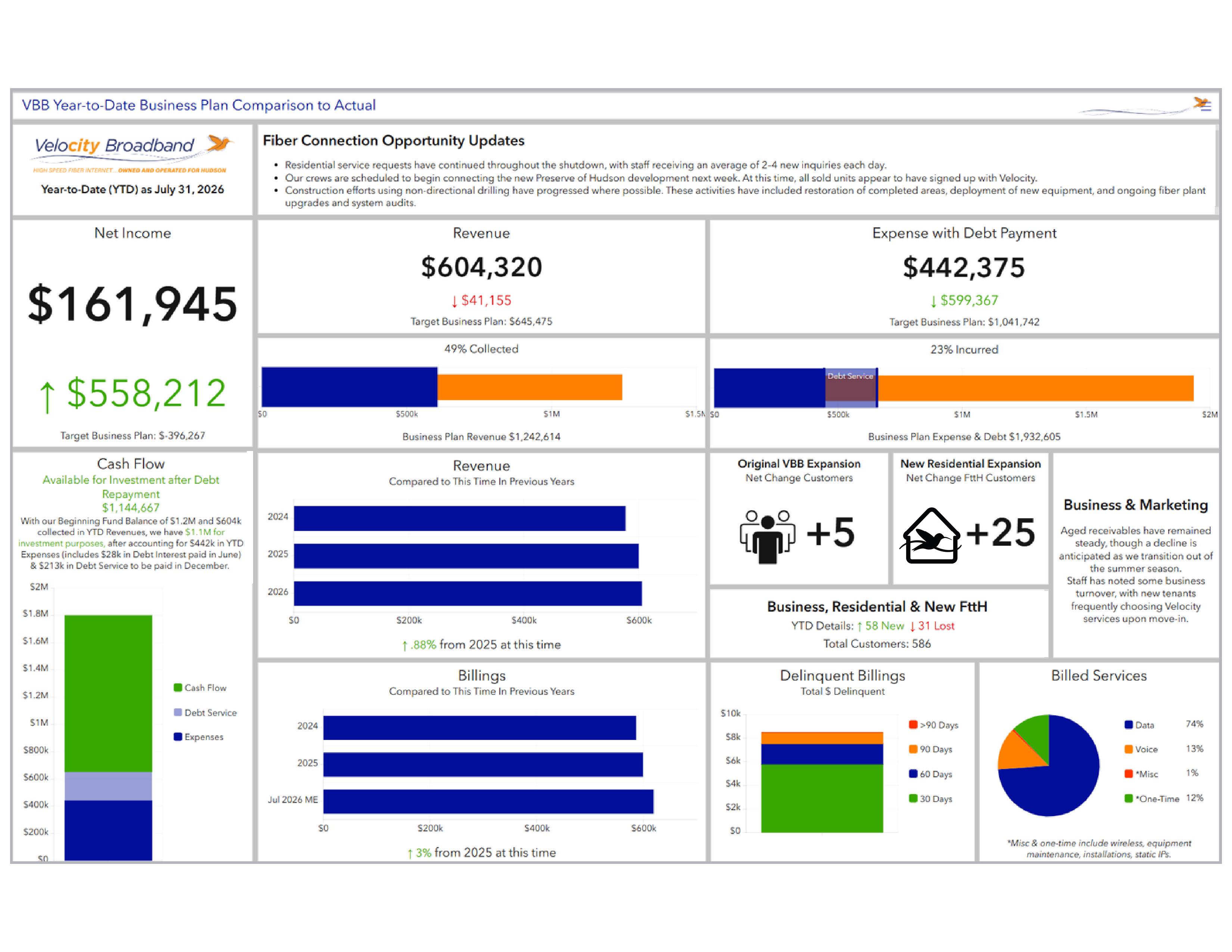The height and width of the screenshot is (952, 1232).
Task: Click the expense total $442,375
Action: tap(964, 267)
